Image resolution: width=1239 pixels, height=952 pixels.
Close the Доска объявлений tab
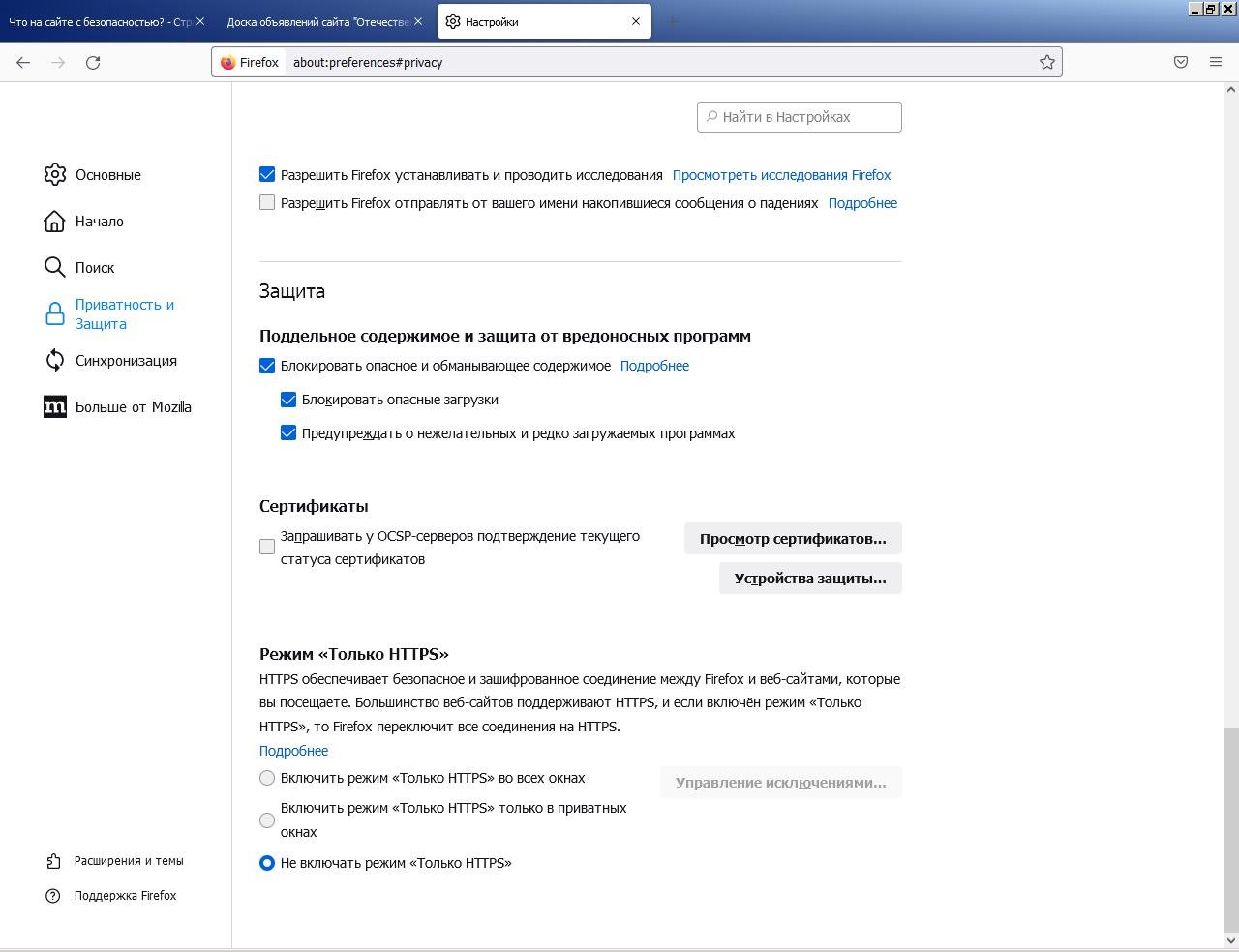pyautogui.click(x=419, y=21)
